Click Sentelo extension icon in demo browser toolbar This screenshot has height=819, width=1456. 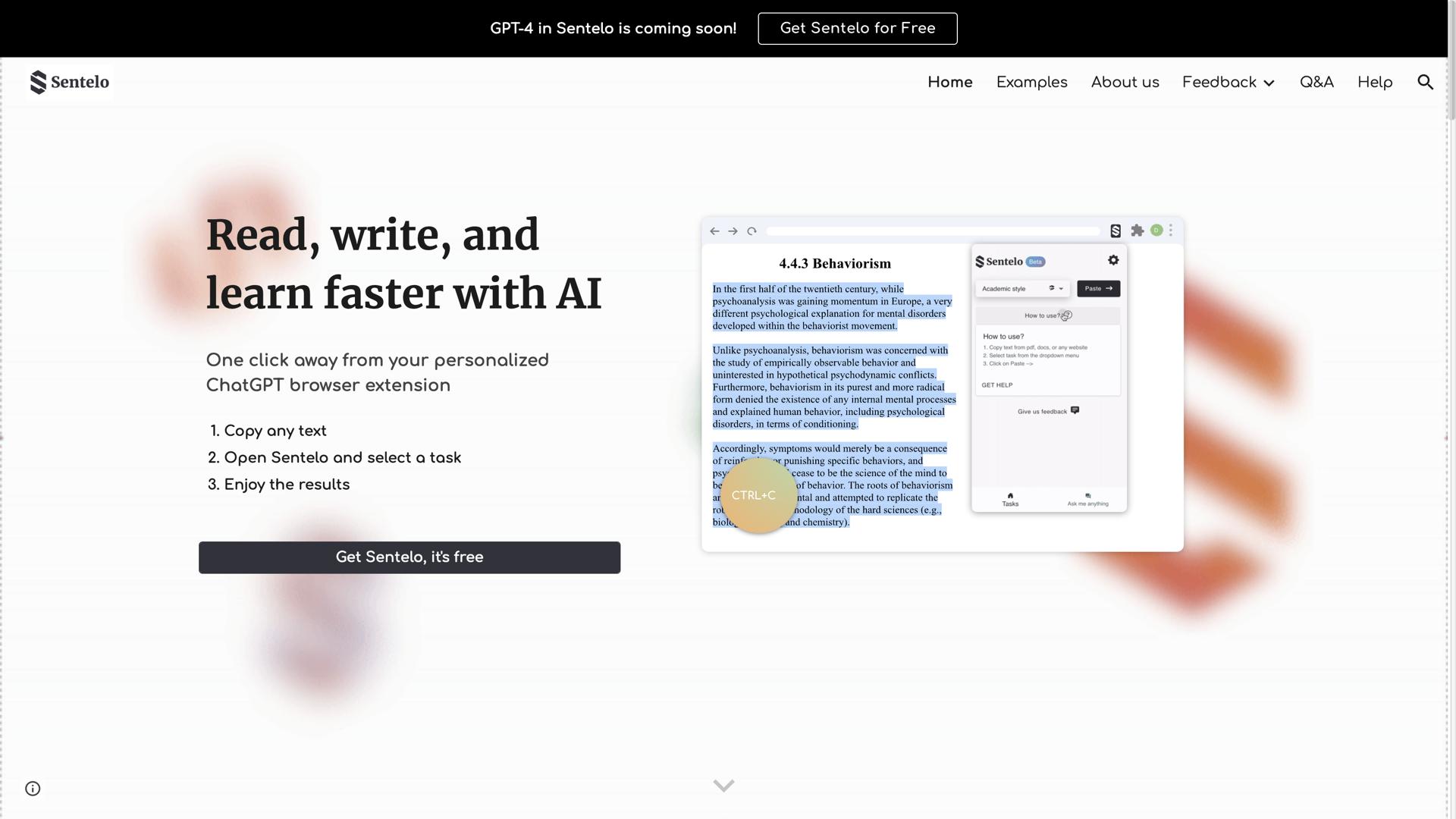(1116, 231)
